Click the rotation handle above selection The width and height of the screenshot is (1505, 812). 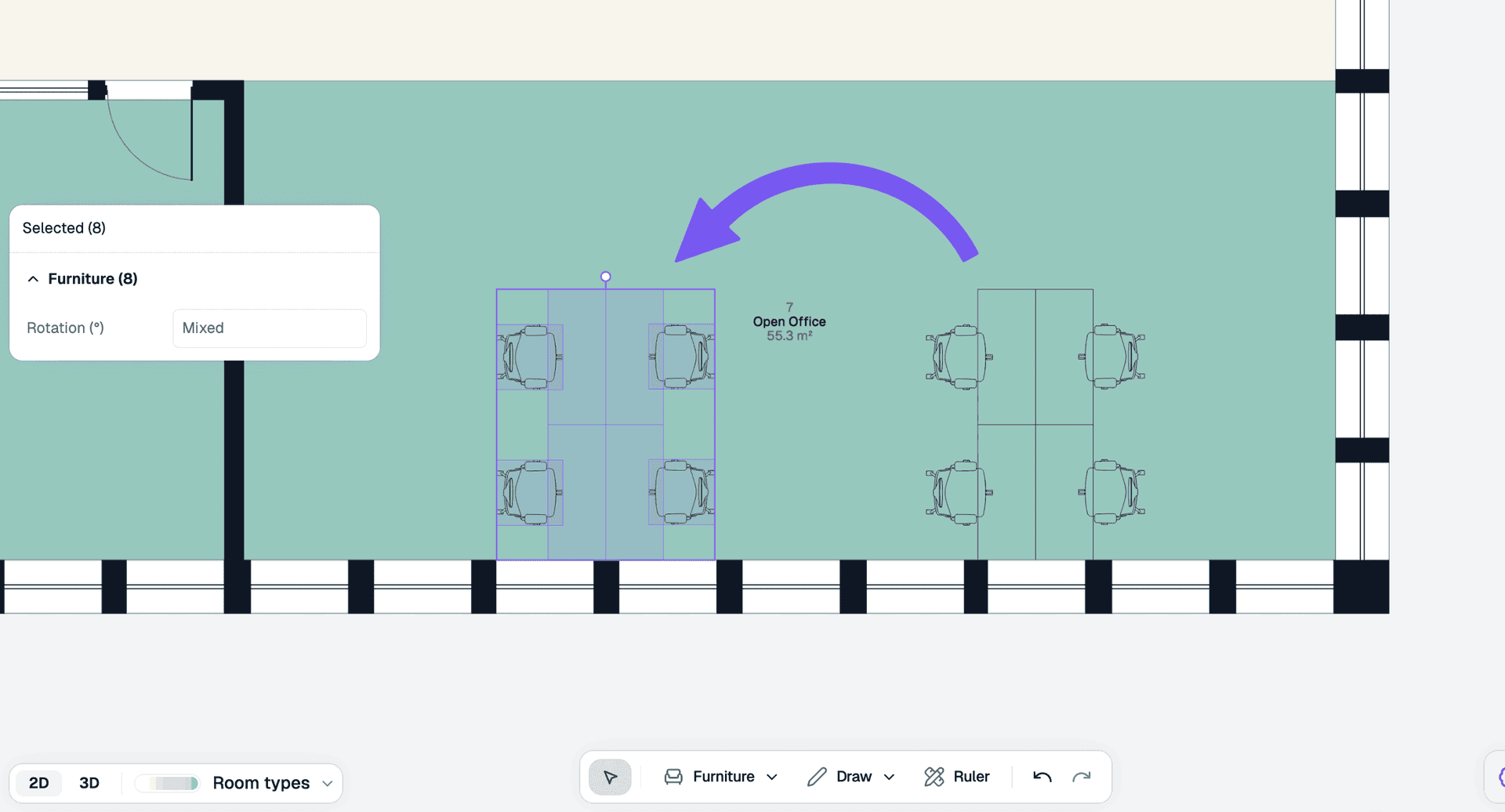605,277
